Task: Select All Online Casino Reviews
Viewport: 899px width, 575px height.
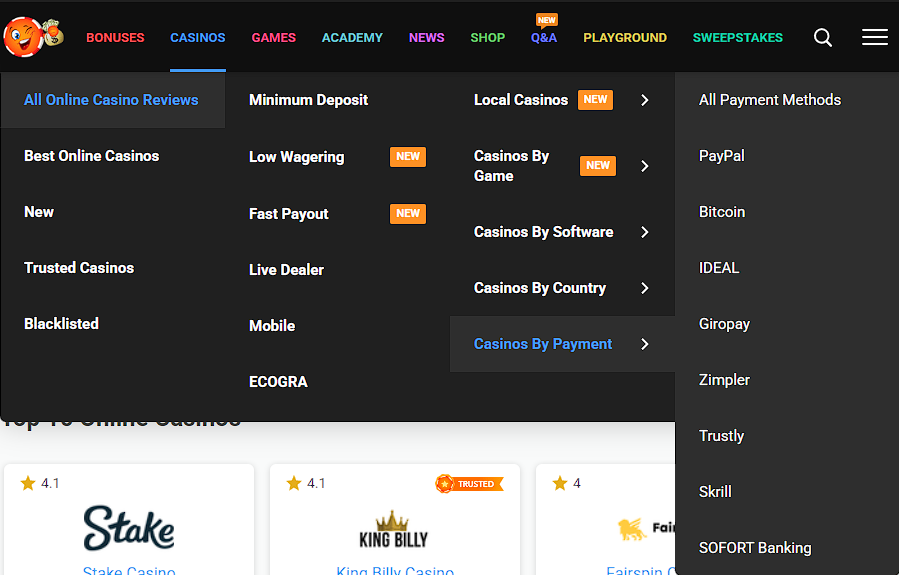Action: tap(111, 100)
